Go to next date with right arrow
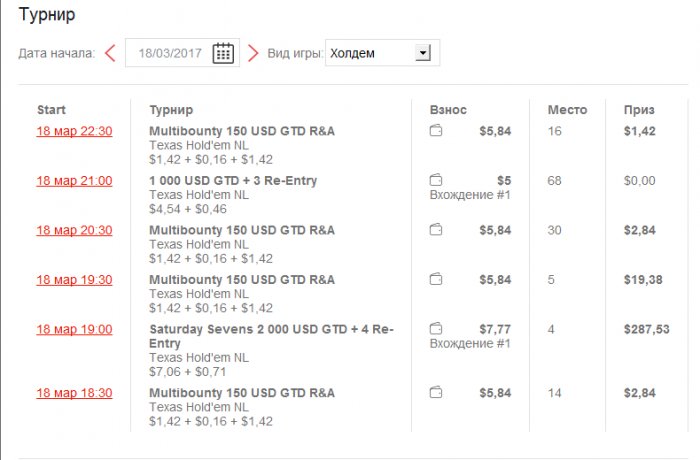 [x=253, y=53]
